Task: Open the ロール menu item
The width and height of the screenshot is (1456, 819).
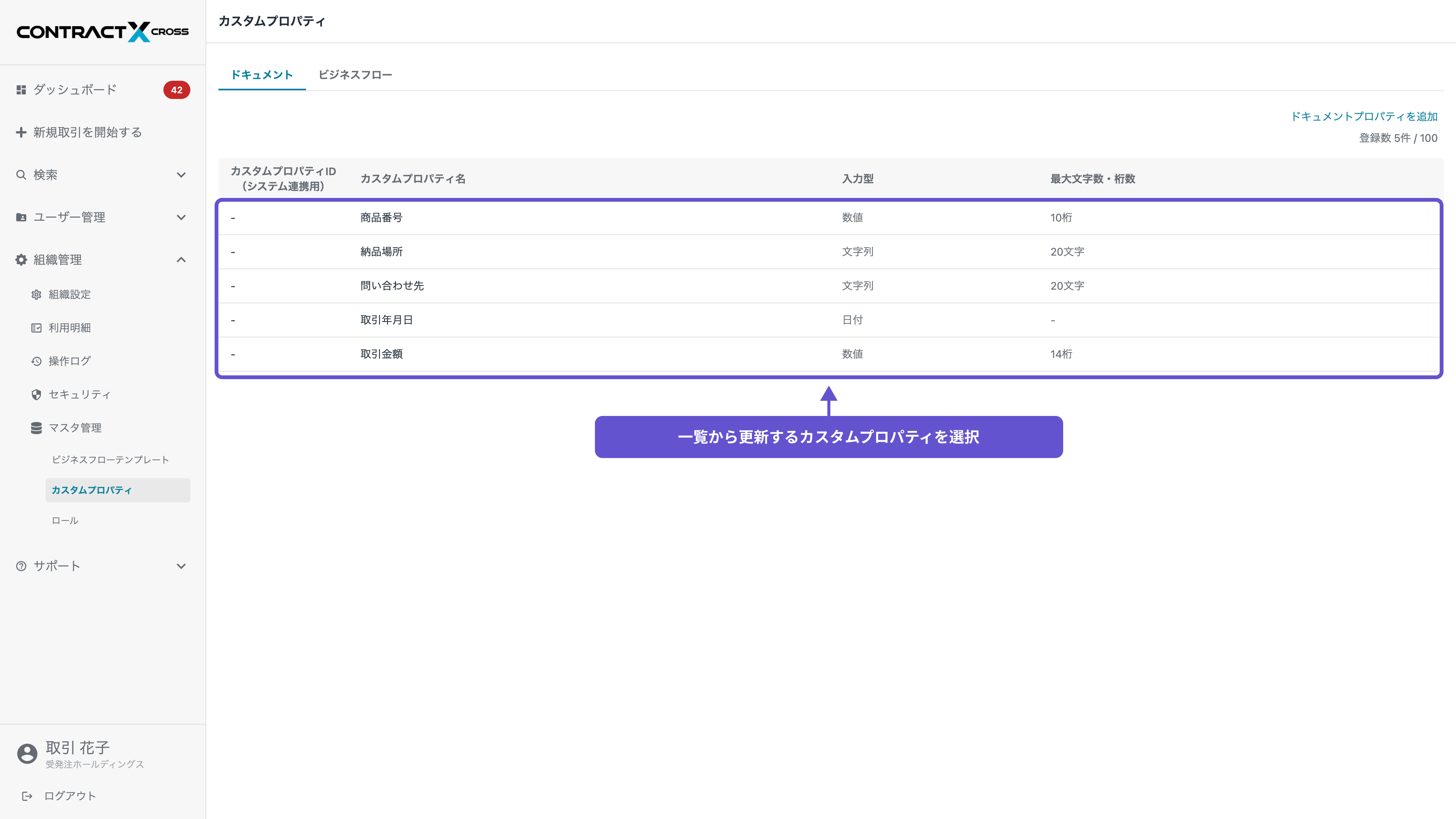Action: [x=64, y=521]
